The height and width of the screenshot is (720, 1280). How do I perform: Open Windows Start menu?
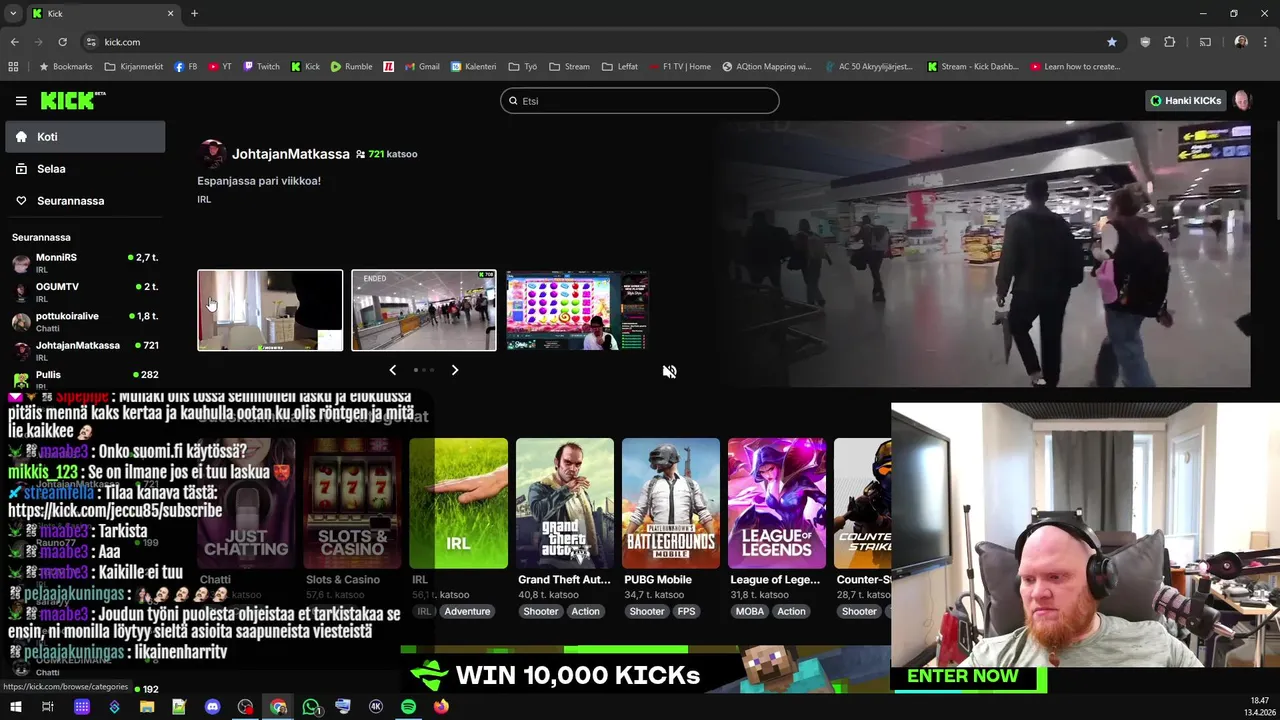click(15, 707)
